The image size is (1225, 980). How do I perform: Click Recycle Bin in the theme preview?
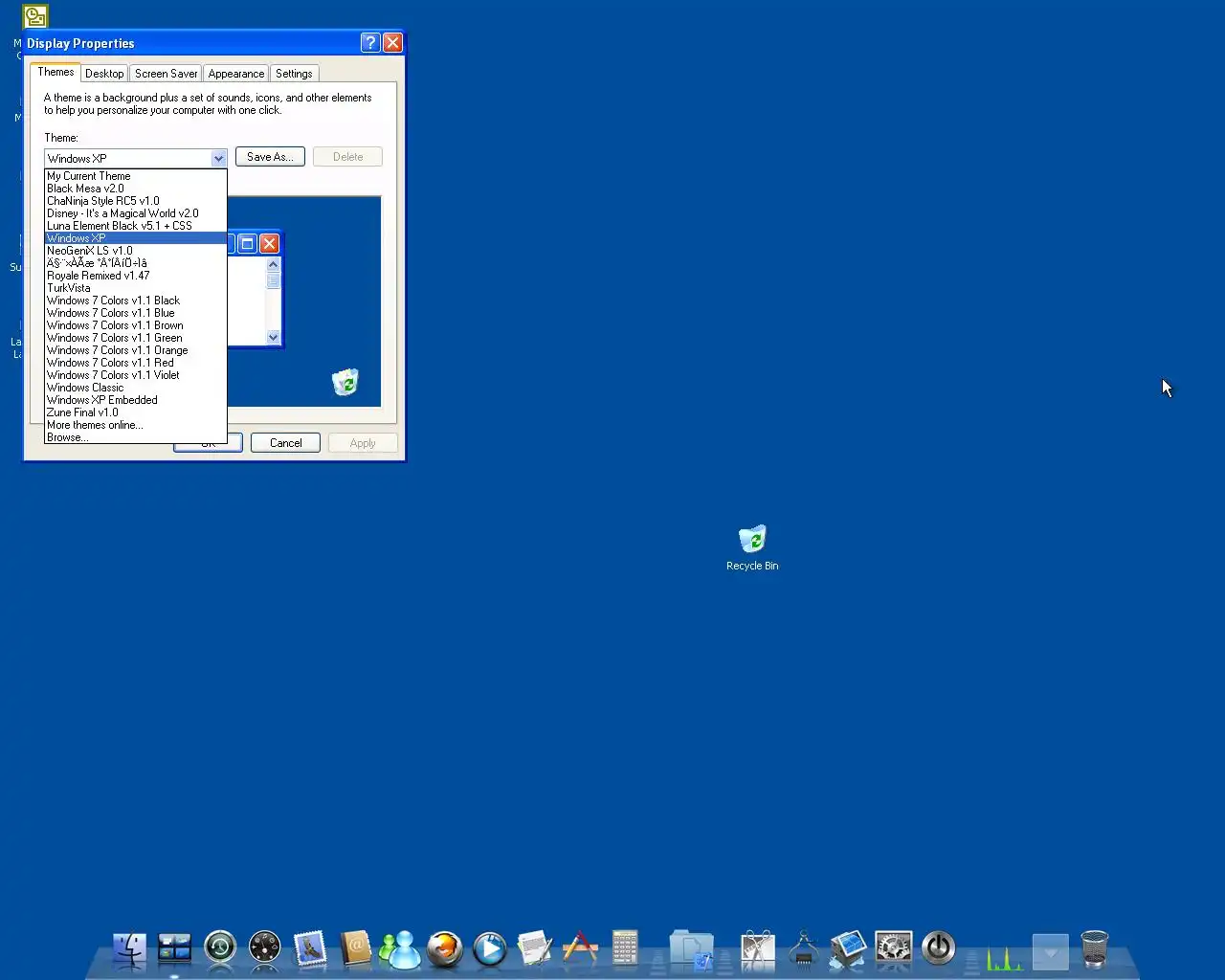[x=345, y=382]
